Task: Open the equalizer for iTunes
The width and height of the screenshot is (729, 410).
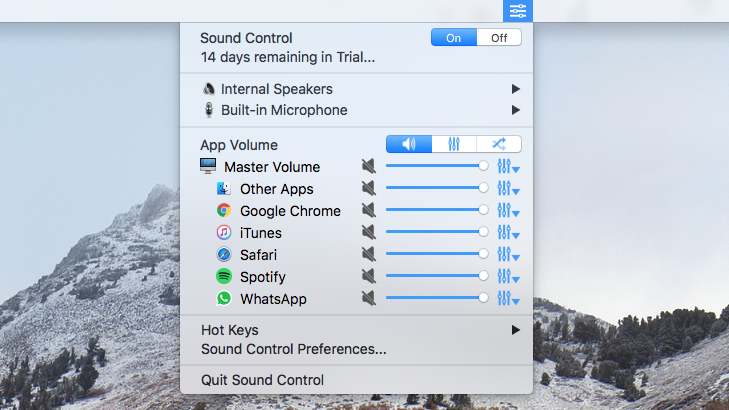Action: [508, 233]
